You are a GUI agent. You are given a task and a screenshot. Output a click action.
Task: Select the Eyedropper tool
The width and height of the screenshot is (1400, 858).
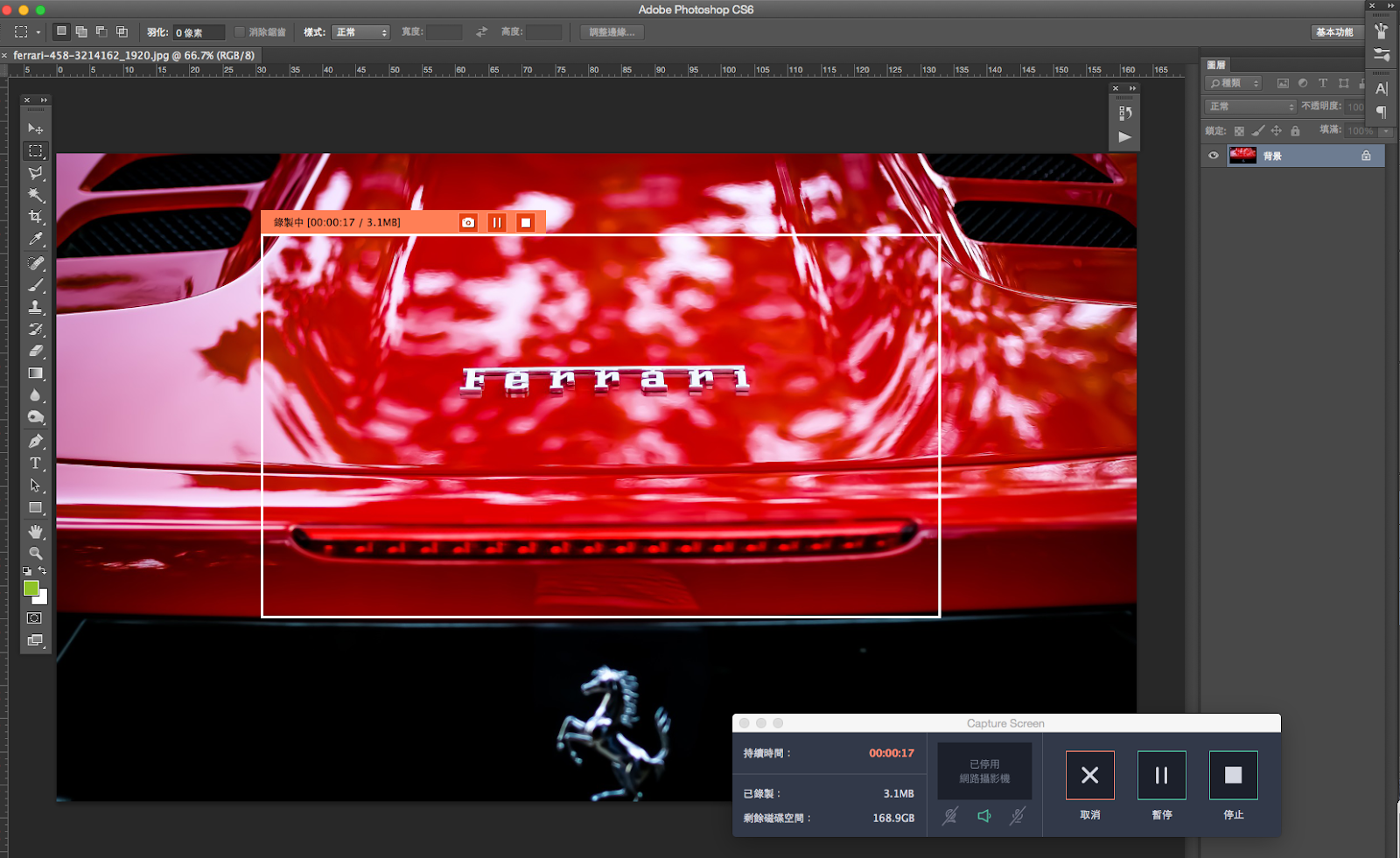[35, 239]
